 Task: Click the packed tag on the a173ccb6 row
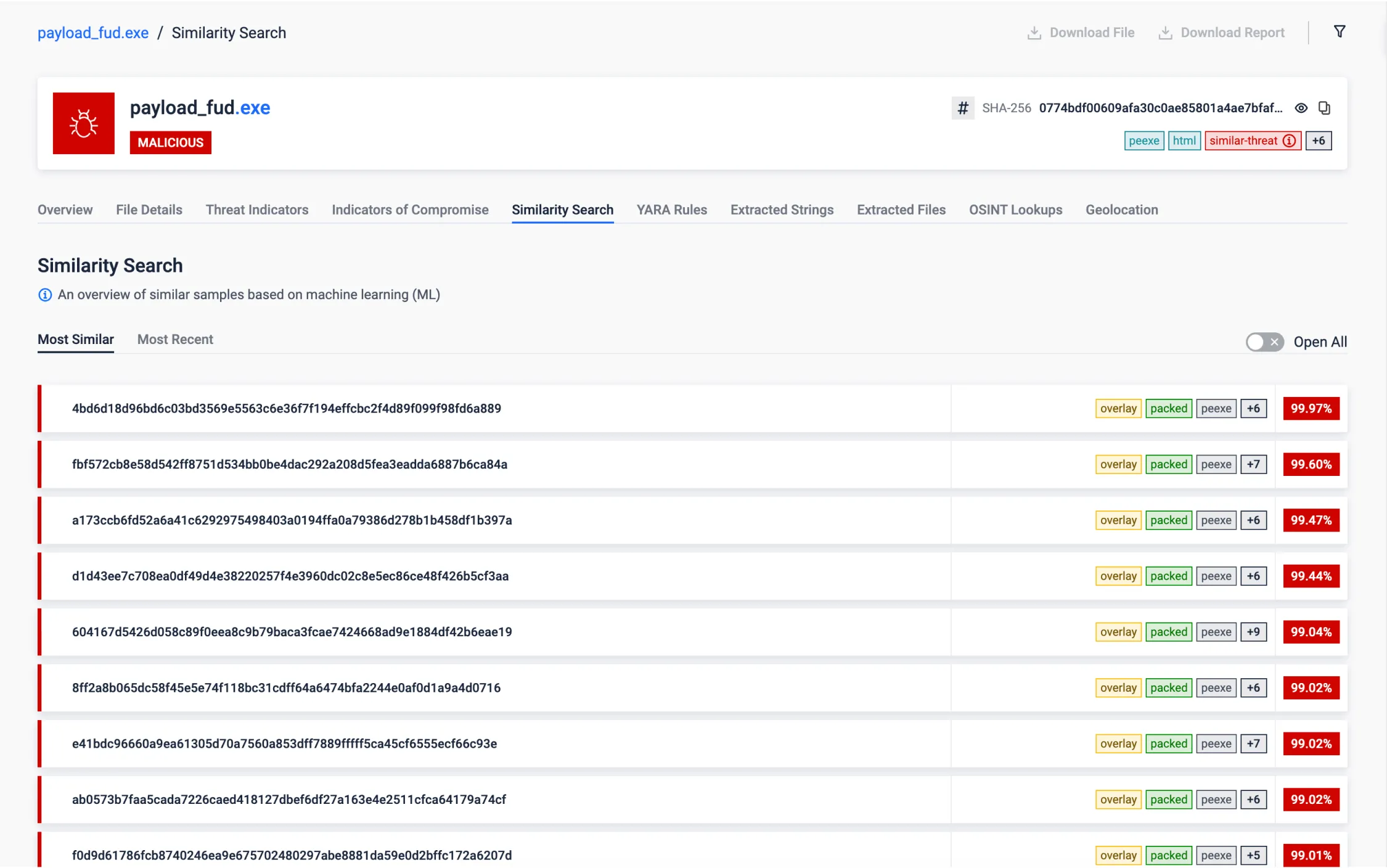[x=1168, y=520]
